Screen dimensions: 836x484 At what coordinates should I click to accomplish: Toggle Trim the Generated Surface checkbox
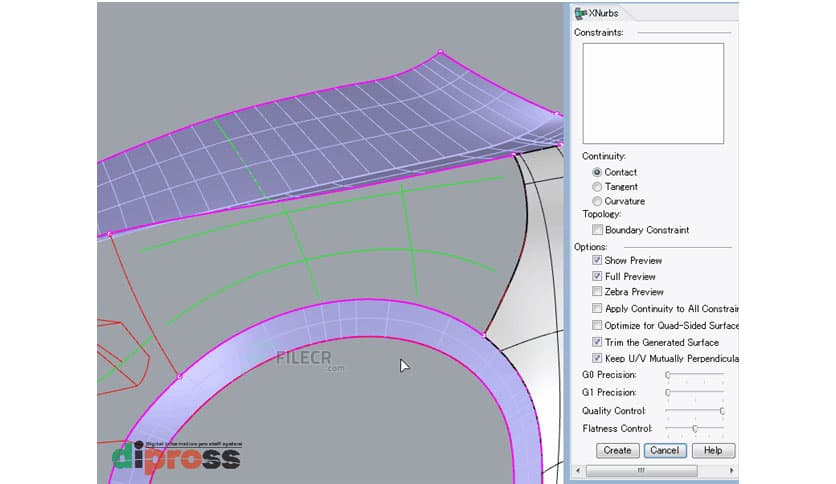[597, 342]
